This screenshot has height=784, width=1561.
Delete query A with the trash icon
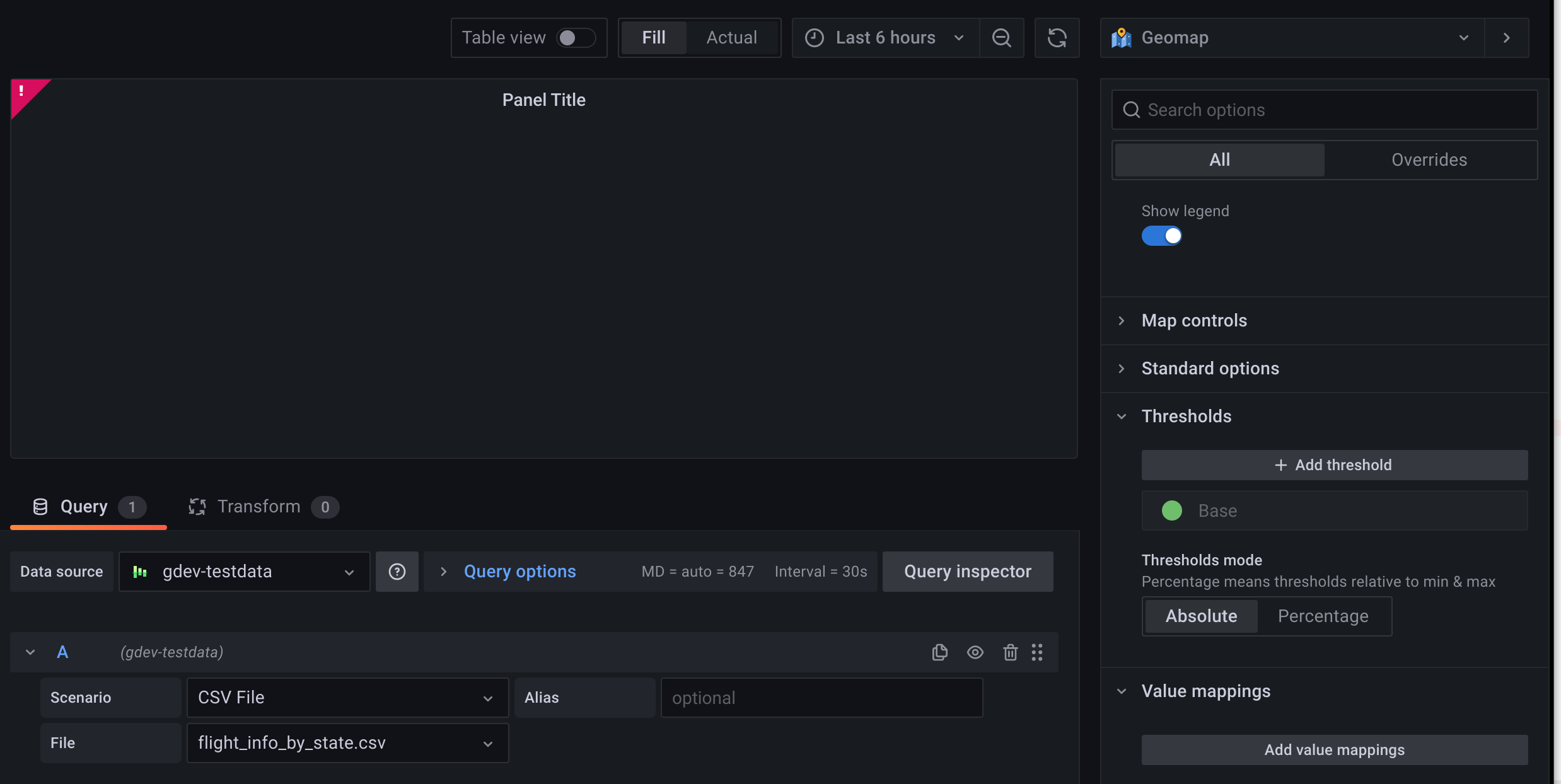point(1010,652)
